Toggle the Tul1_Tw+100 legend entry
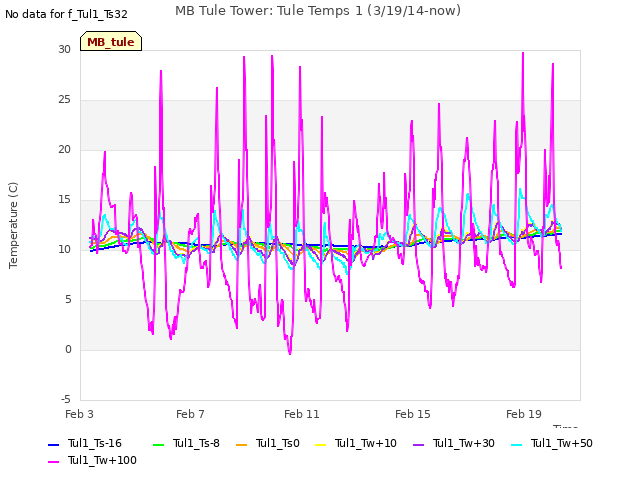 point(92,460)
